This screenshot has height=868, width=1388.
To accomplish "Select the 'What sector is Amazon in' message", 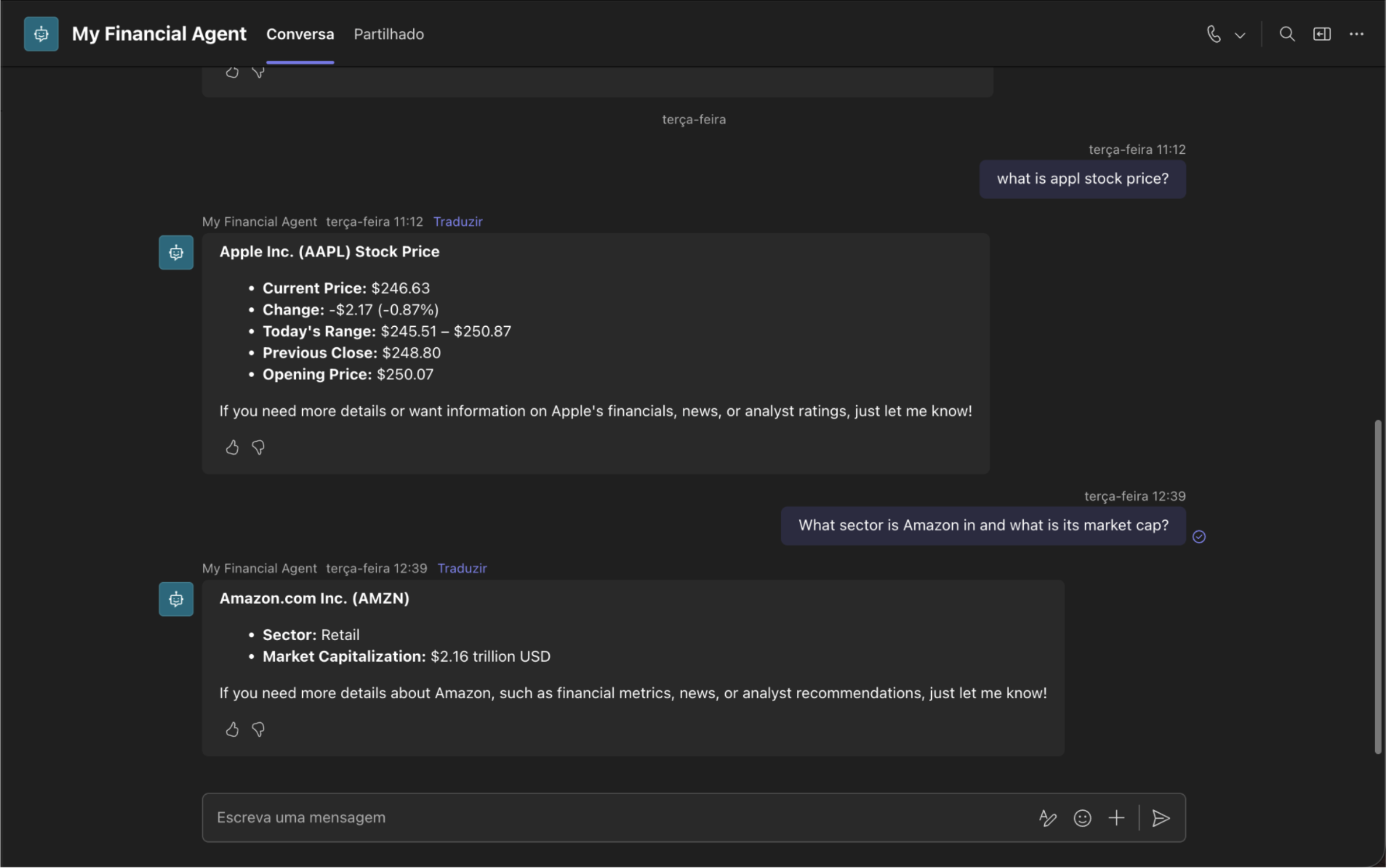I will pyautogui.click(x=984, y=526).
